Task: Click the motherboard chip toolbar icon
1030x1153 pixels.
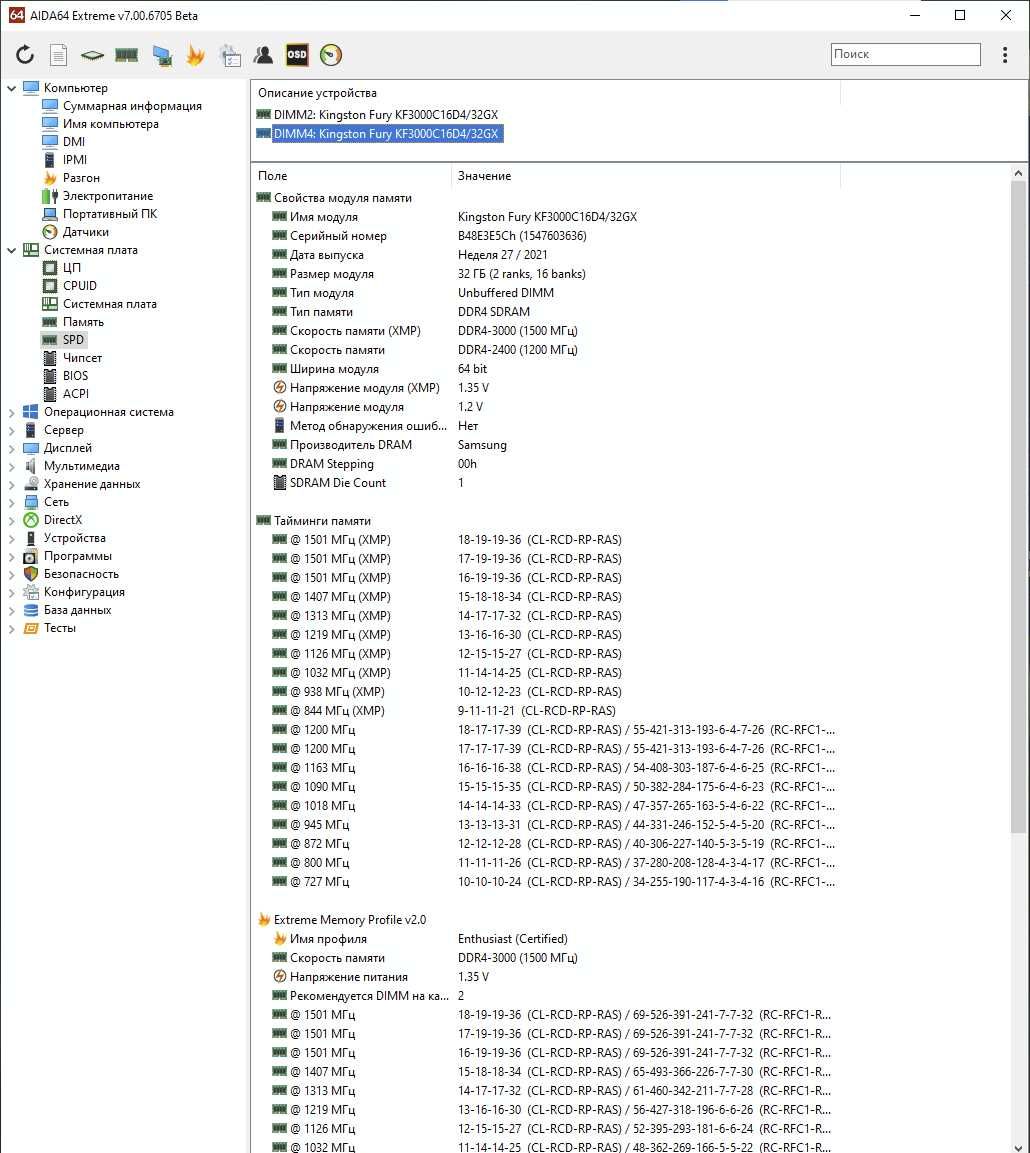Action: pos(92,55)
